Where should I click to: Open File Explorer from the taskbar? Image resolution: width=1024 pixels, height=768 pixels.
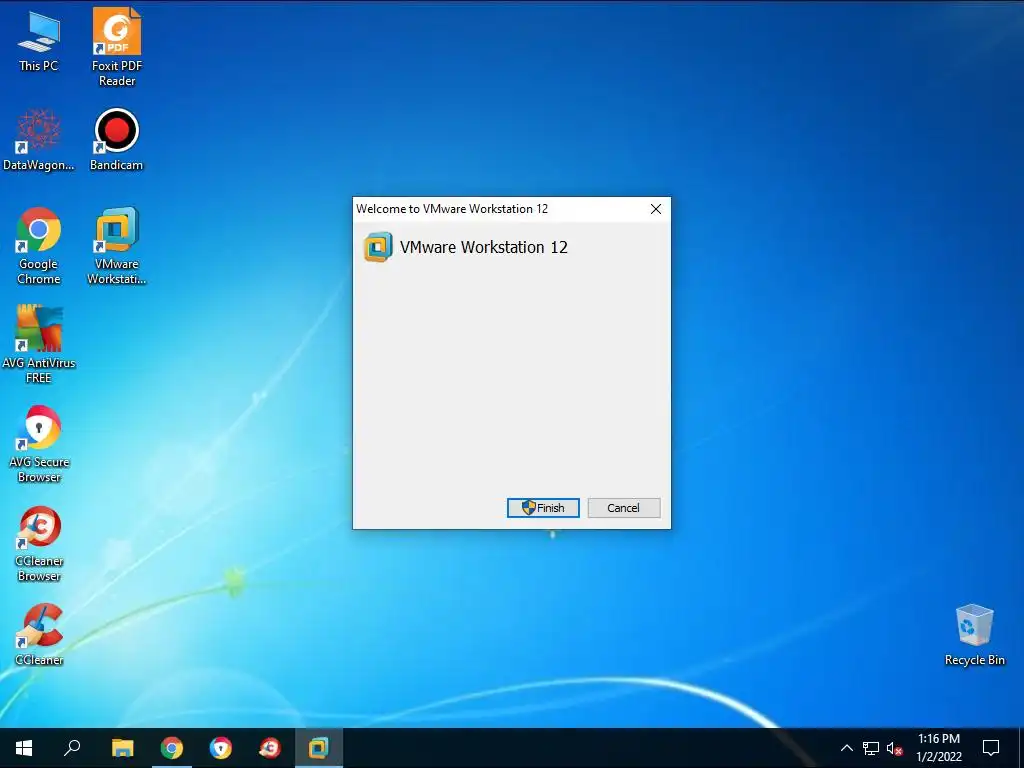click(122, 748)
